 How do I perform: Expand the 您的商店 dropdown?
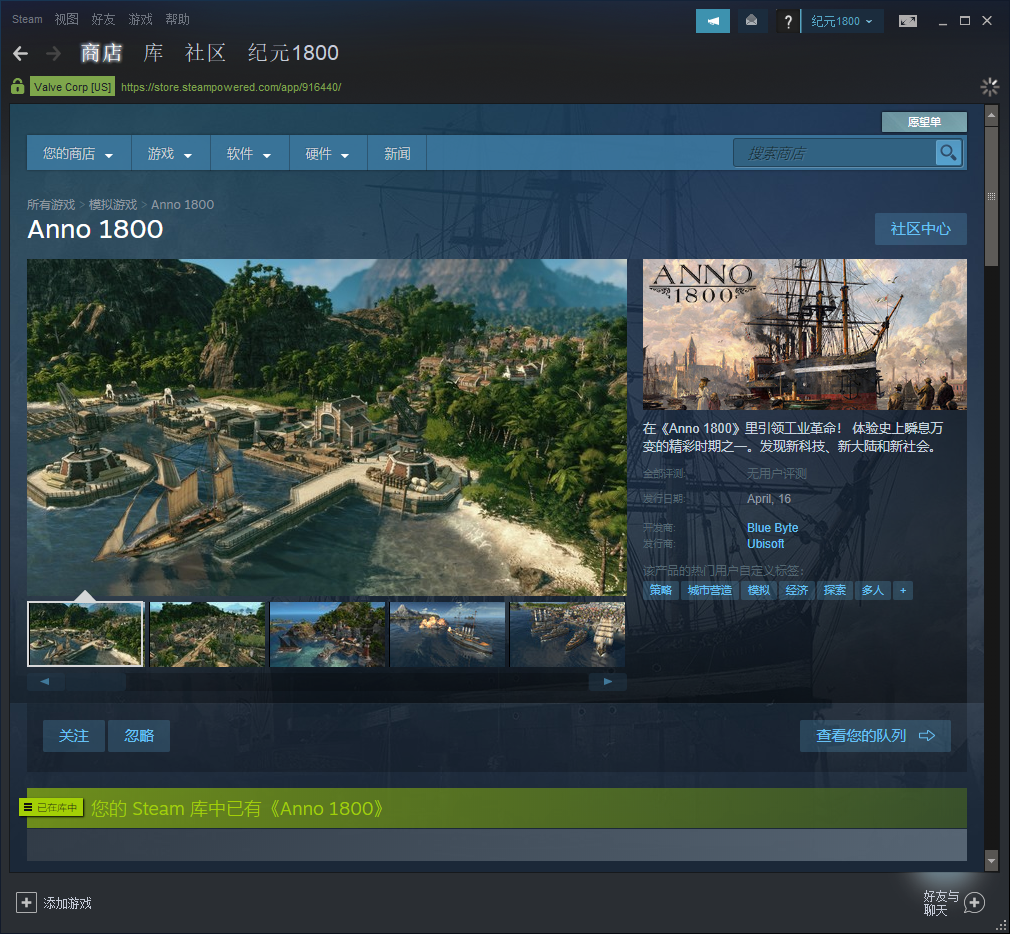pyautogui.click(x=78, y=154)
